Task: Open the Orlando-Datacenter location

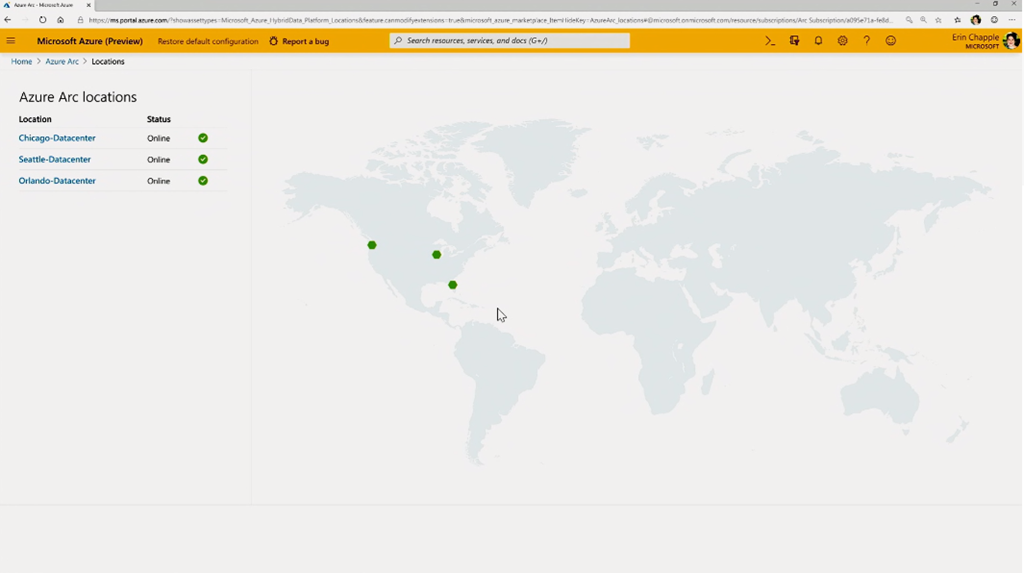Action: 57,181
